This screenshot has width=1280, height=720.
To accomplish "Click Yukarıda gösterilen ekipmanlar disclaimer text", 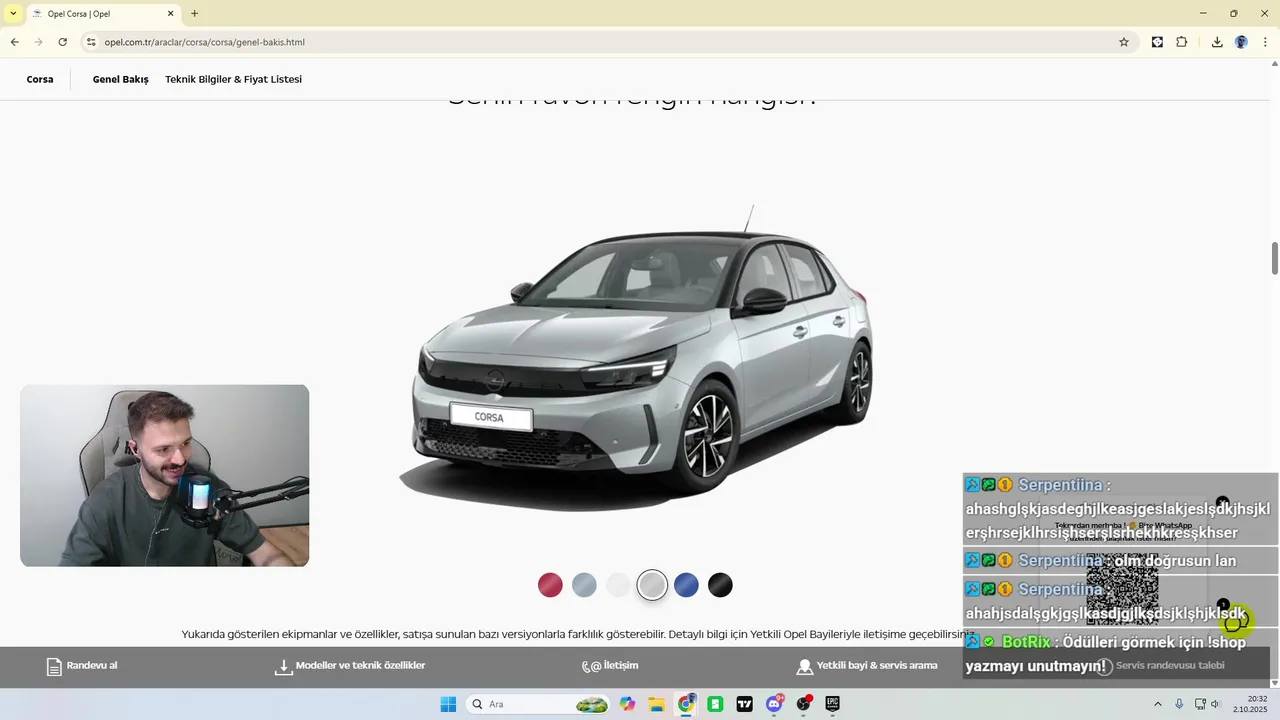I will 577,634.
